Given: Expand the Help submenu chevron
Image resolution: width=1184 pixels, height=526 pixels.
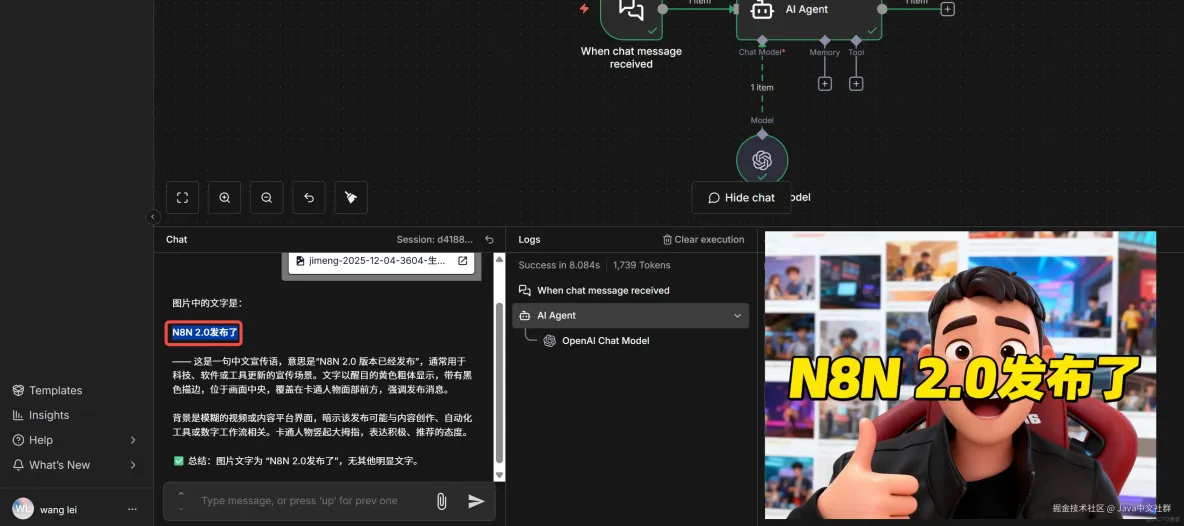Looking at the screenshot, I should coord(133,440).
